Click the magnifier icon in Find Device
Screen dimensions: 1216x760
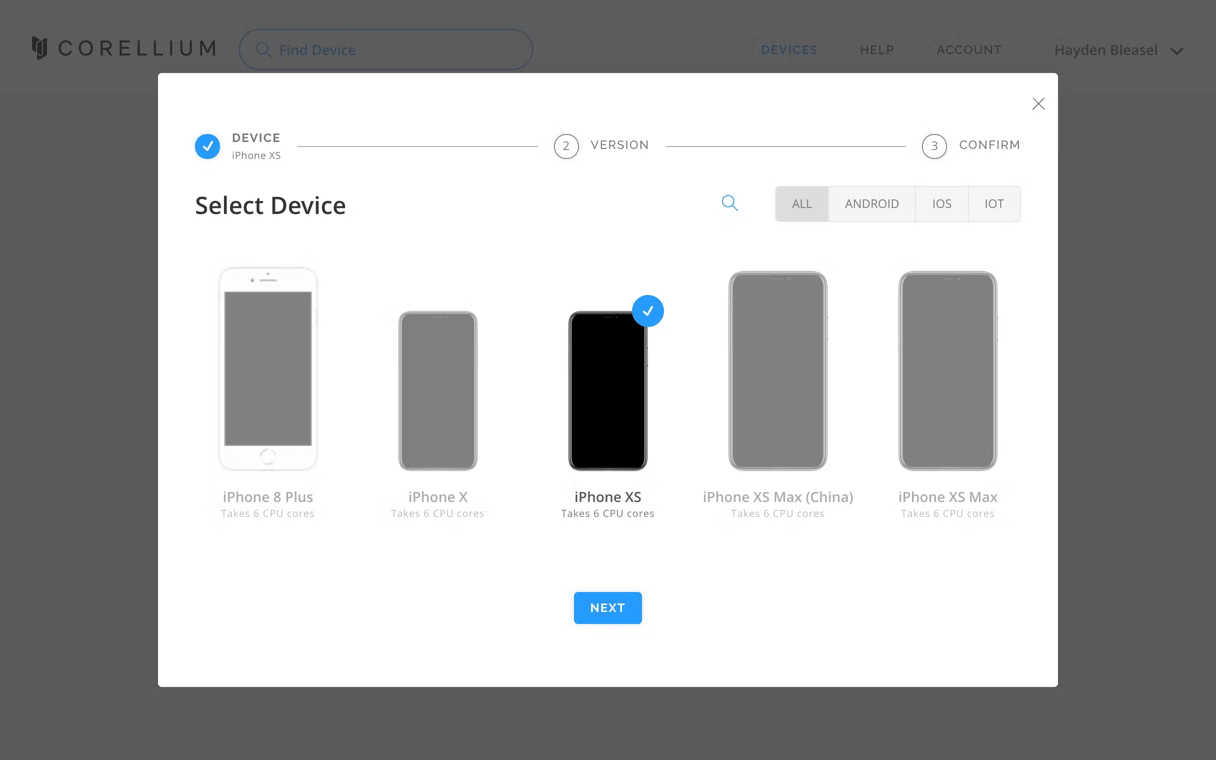263,50
